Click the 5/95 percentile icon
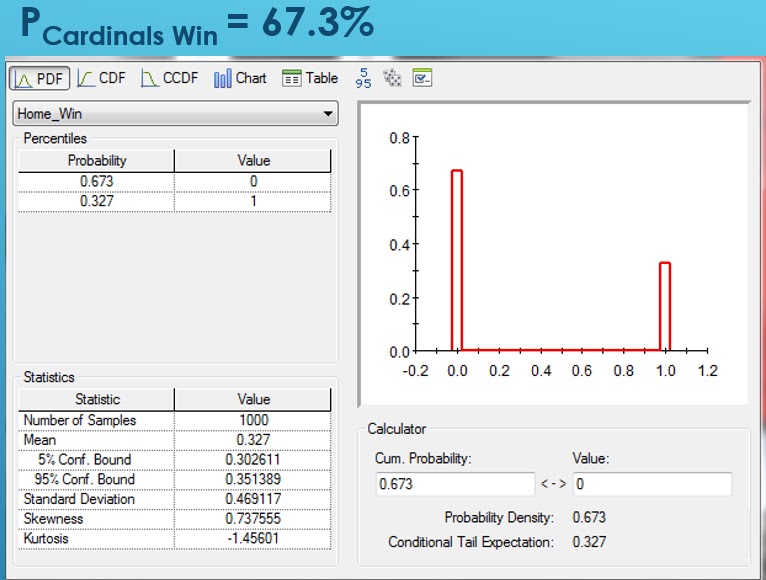 tap(363, 78)
